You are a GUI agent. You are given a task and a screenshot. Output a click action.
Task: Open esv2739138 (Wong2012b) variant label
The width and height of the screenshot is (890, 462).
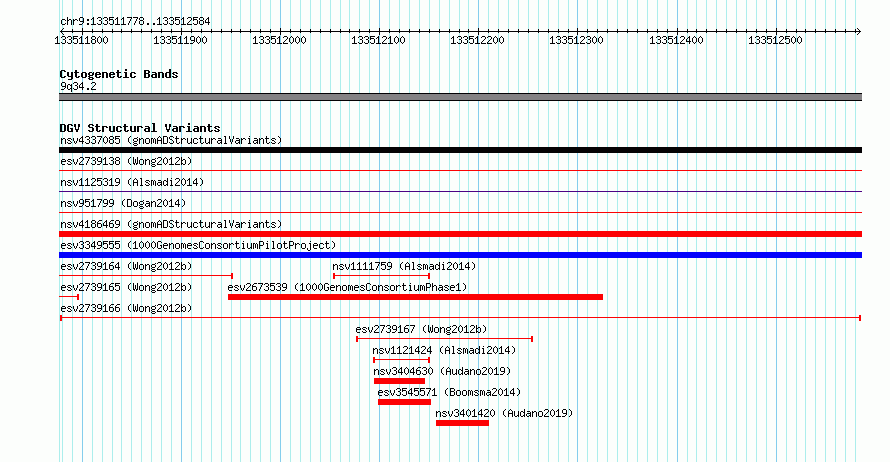click(126, 161)
